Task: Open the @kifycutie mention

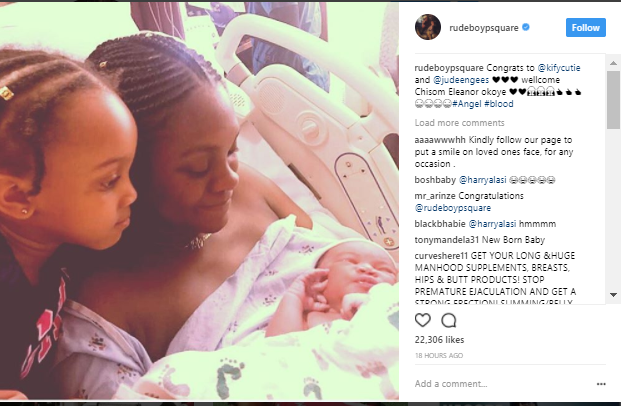Action: pos(559,68)
